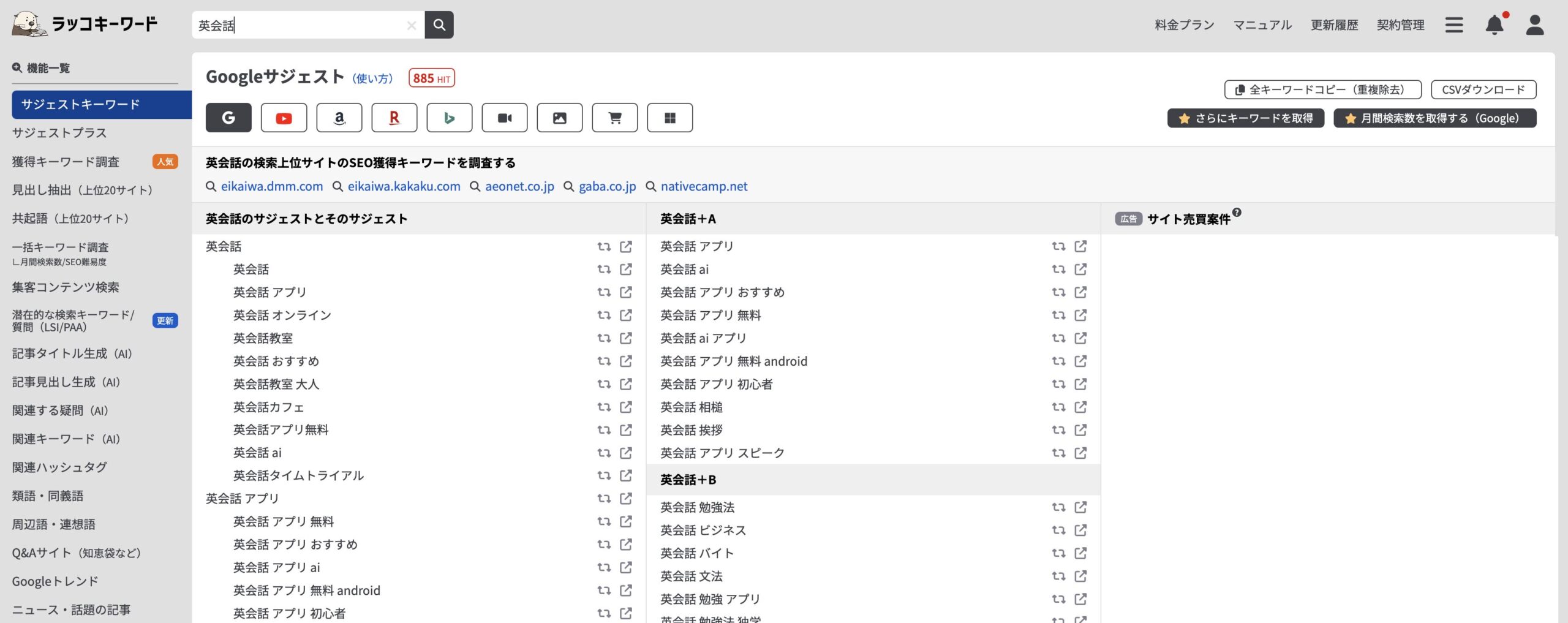Image resolution: width=1568 pixels, height=623 pixels.
Task: Switch to Bing suggest source
Action: click(x=449, y=118)
